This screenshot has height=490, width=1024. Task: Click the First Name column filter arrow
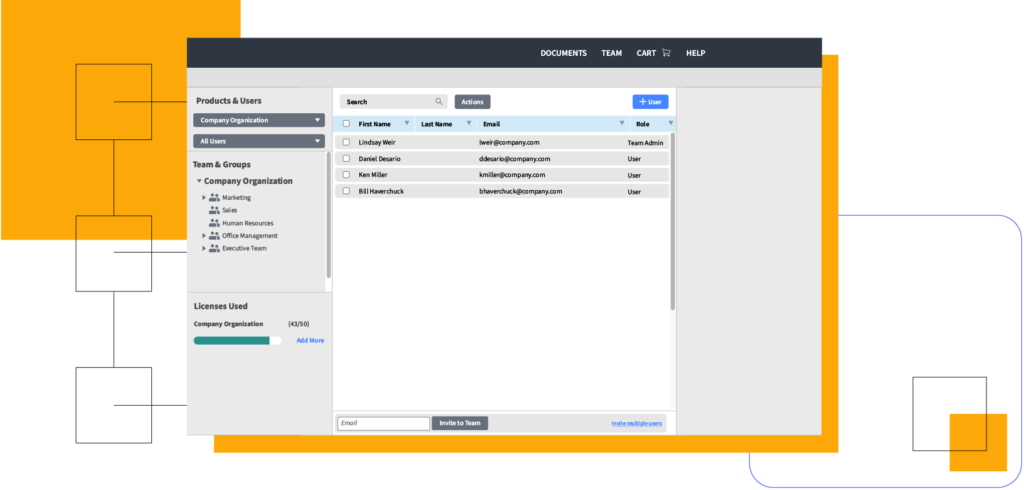point(406,124)
